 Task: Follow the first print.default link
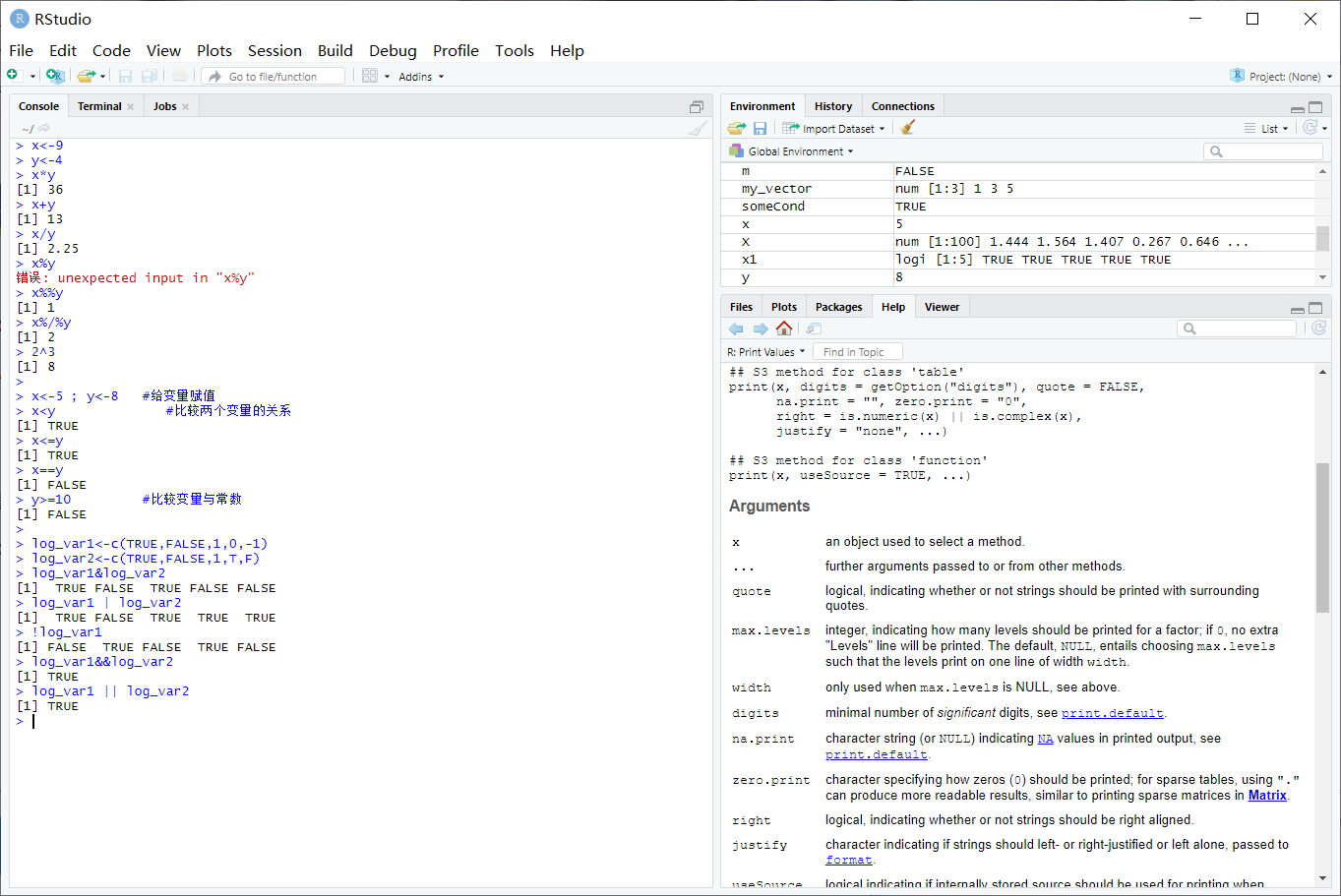(1112, 713)
